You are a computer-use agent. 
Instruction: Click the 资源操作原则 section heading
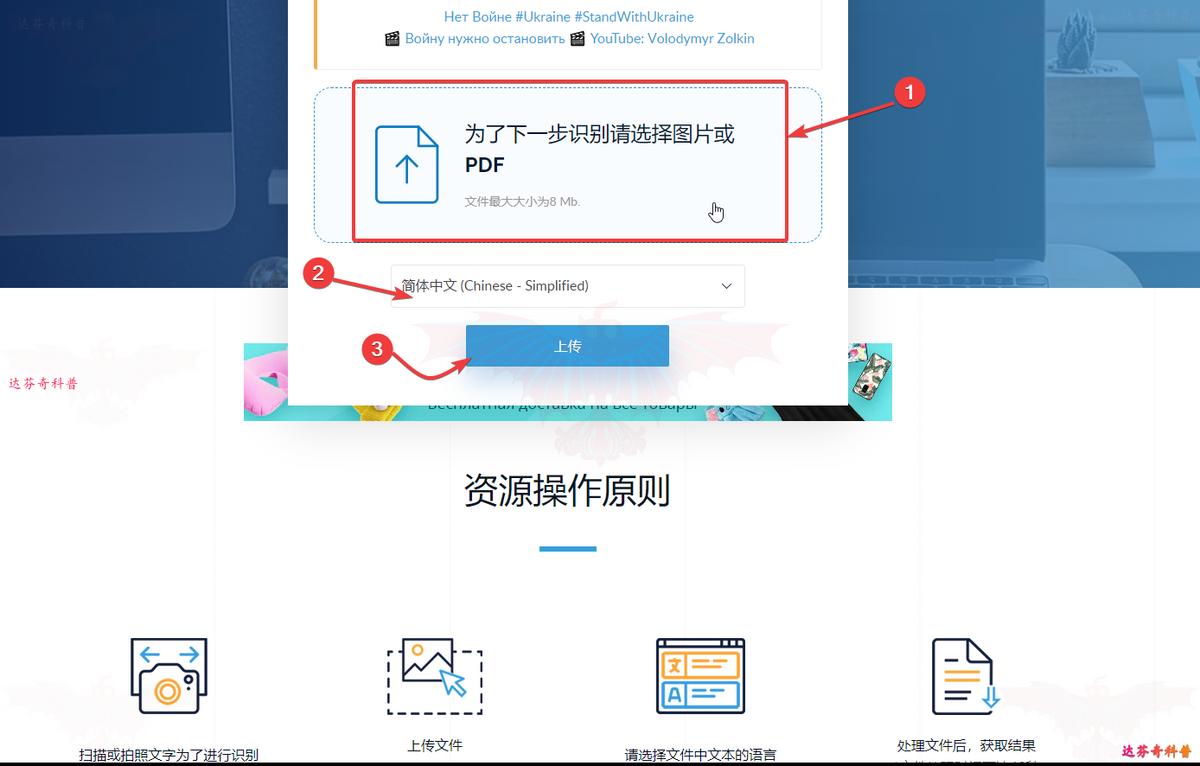point(567,490)
